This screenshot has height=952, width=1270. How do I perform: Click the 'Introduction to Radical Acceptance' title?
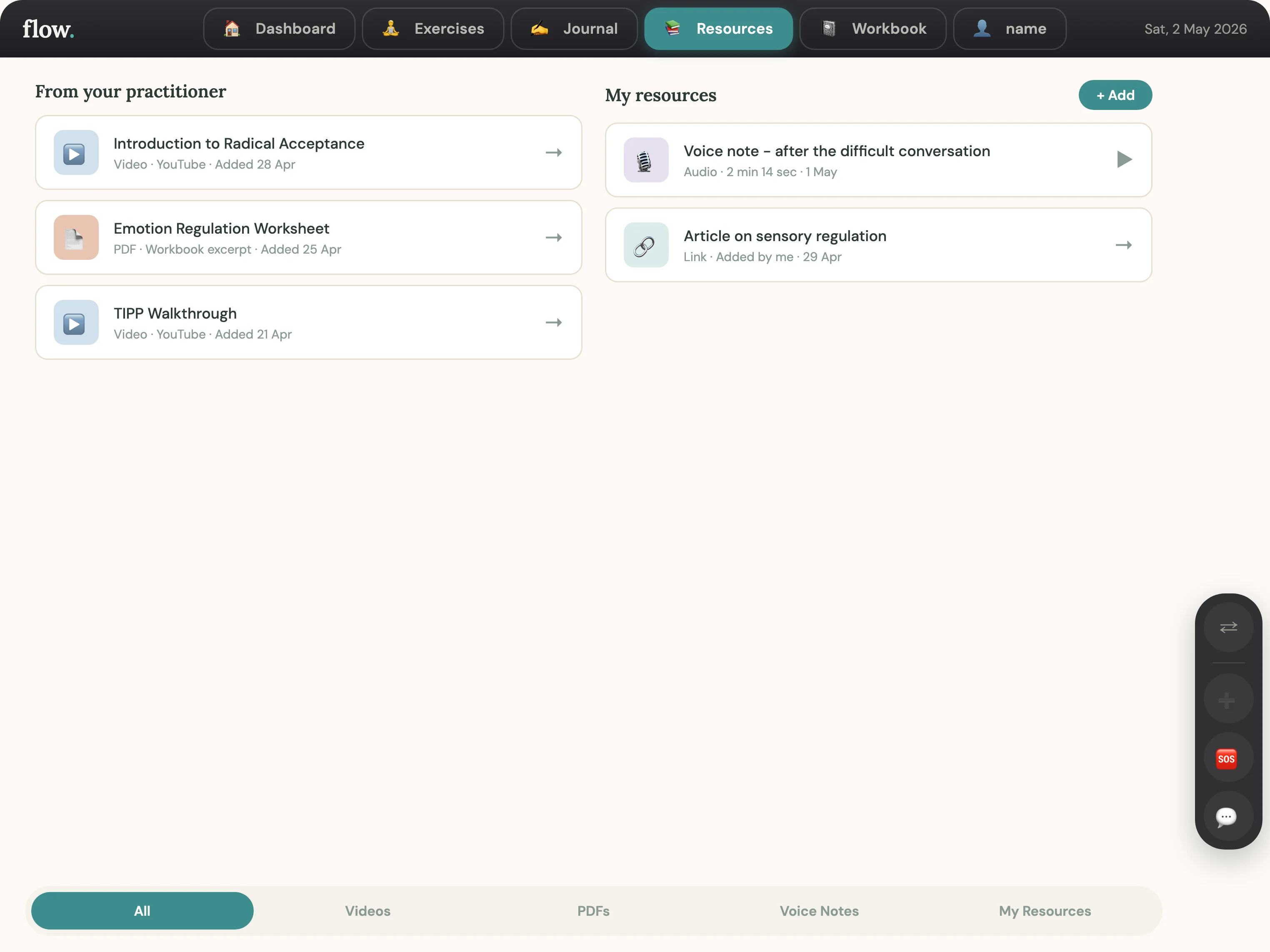pyautogui.click(x=239, y=143)
